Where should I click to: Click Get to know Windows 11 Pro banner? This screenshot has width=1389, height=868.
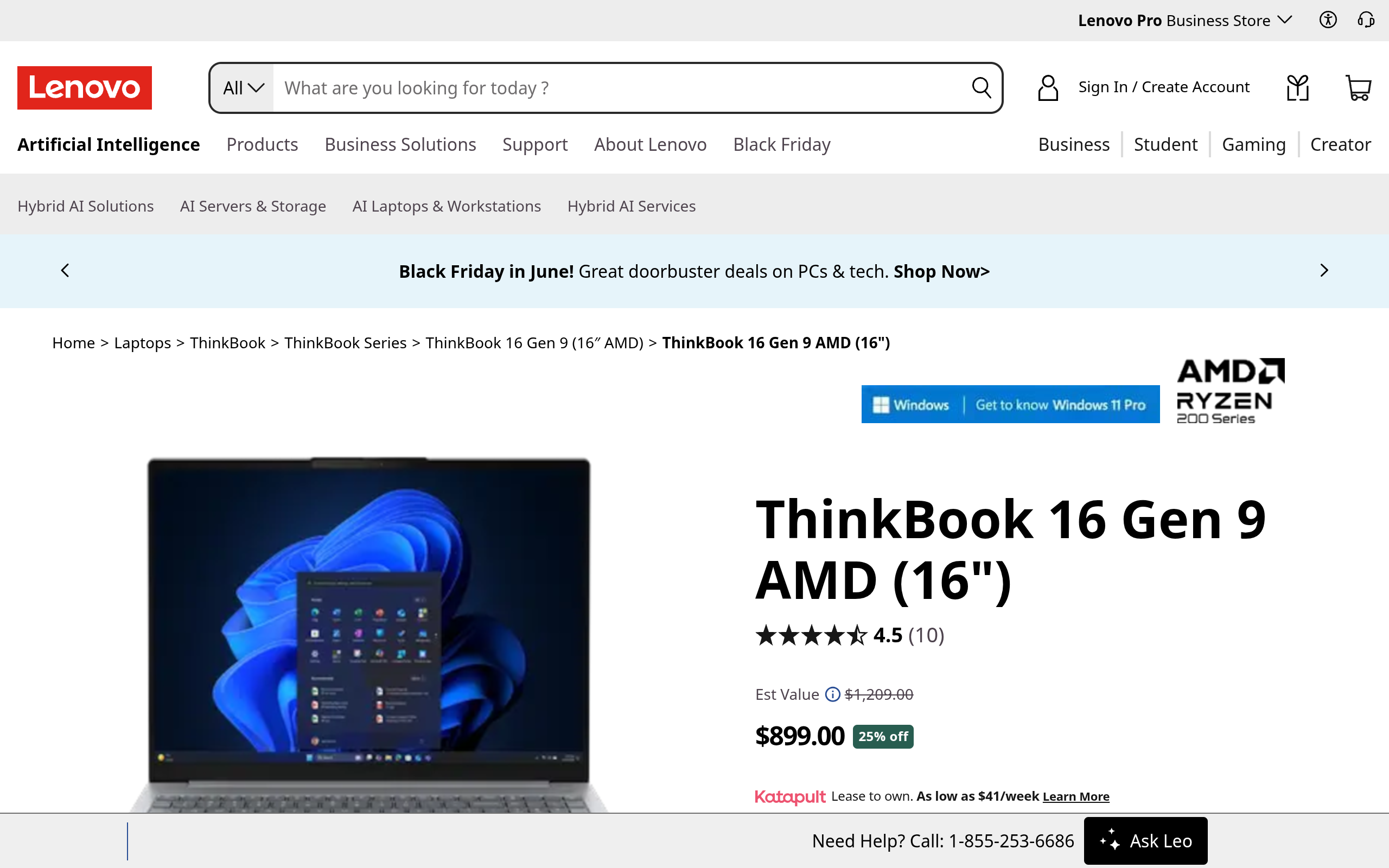pos(1010,404)
